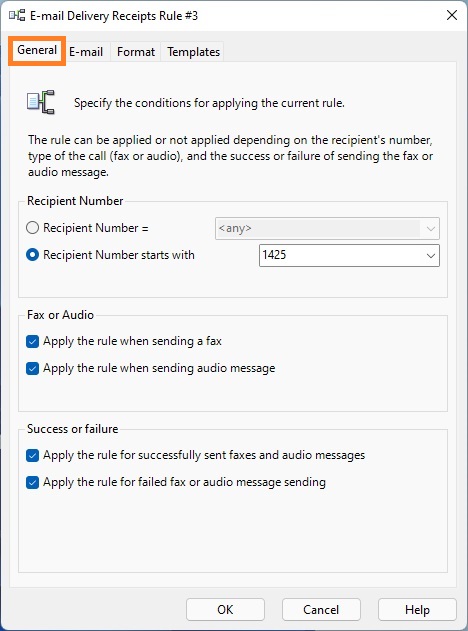Open the disabled <any> recipient number dropdown
This screenshot has width=468, height=631.
(x=327, y=229)
